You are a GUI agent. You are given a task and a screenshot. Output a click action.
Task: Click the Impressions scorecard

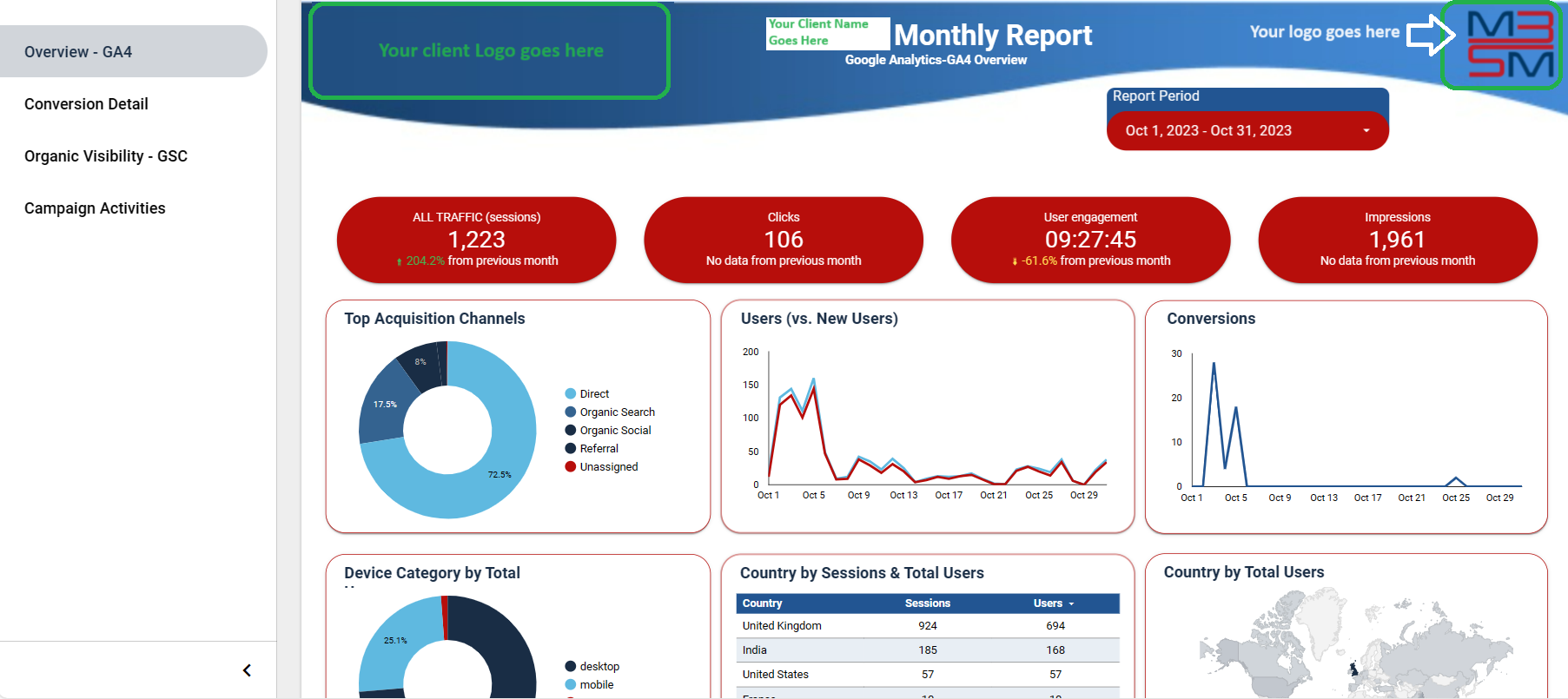1397,240
